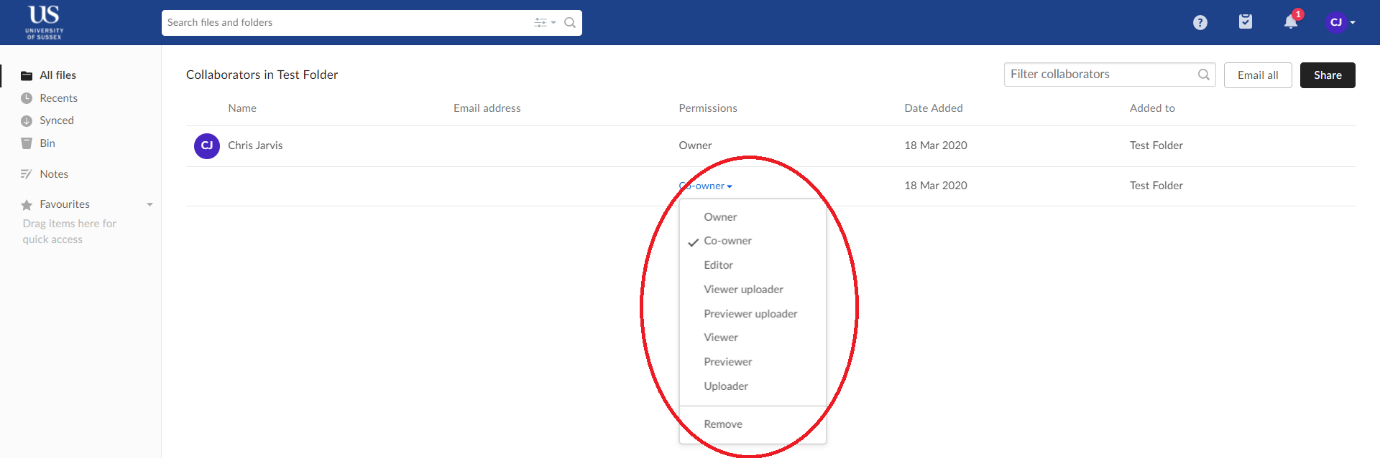
Task: Choose checked Co-owner in permissions menu
Action: 753,241
